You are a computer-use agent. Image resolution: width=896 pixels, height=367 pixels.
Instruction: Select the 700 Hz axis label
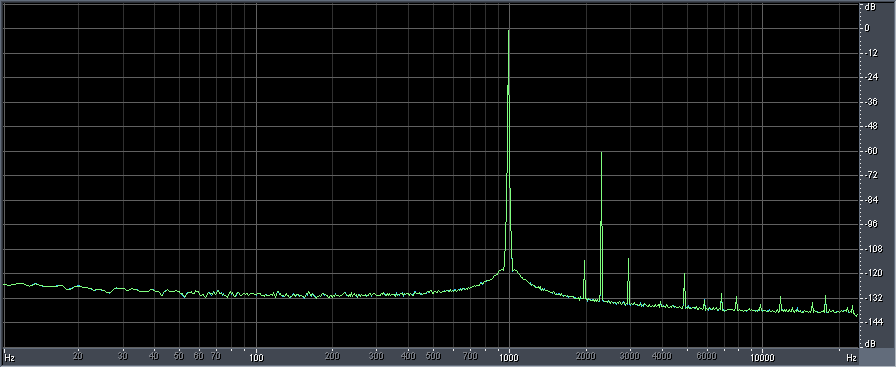pyautogui.click(x=470, y=356)
